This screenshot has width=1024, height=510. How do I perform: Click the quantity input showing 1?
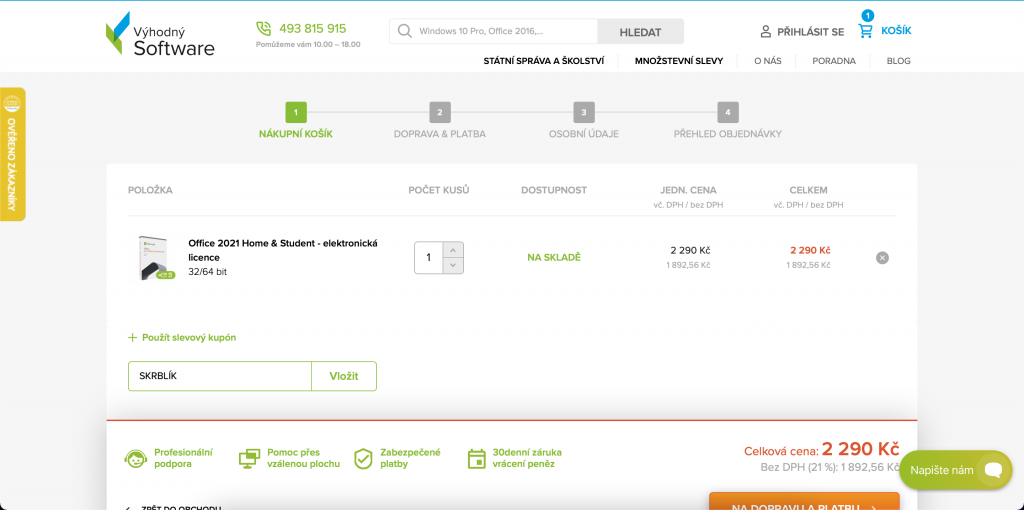pyautogui.click(x=428, y=258)
